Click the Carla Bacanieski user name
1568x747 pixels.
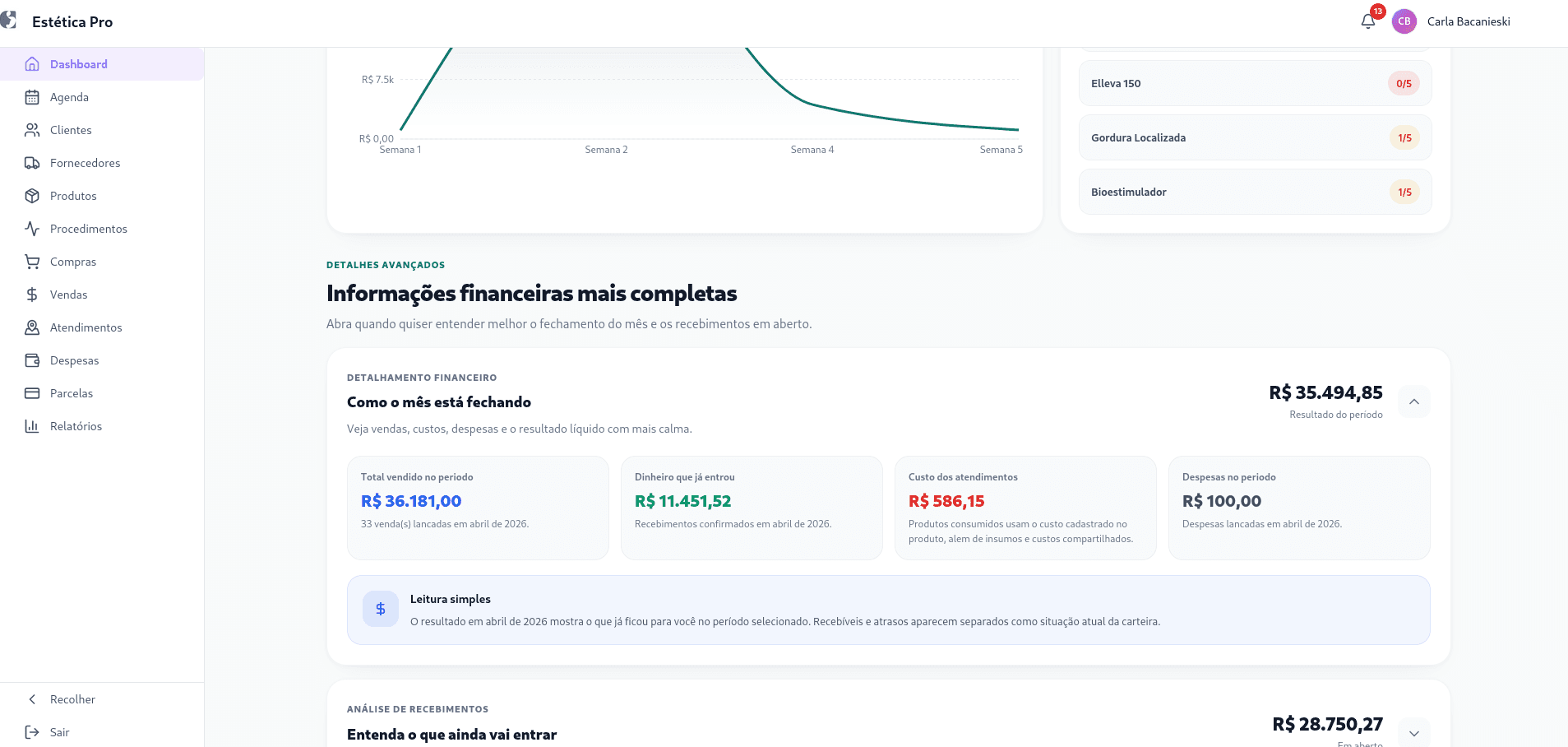pyautogui.click(x=1469, y=21)
